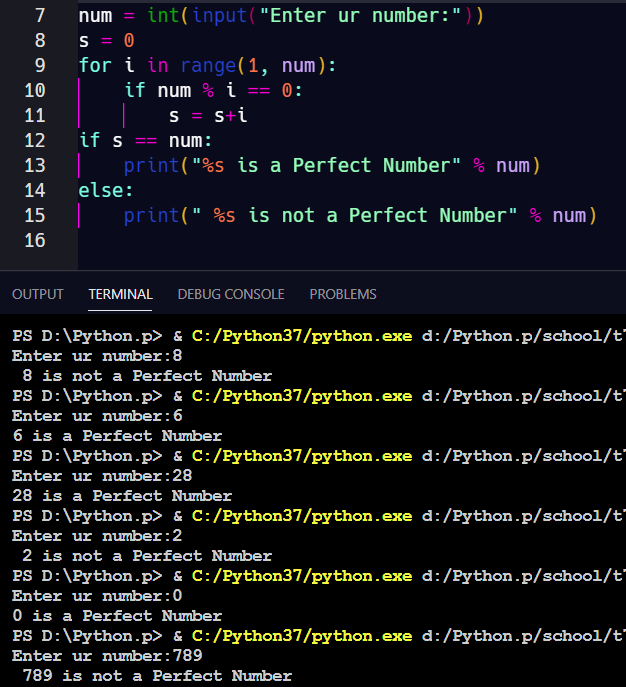This screenshot has width=626, height=687.
Task: Click "s = s+i" statement on line 11
Action: pos(207,115)
